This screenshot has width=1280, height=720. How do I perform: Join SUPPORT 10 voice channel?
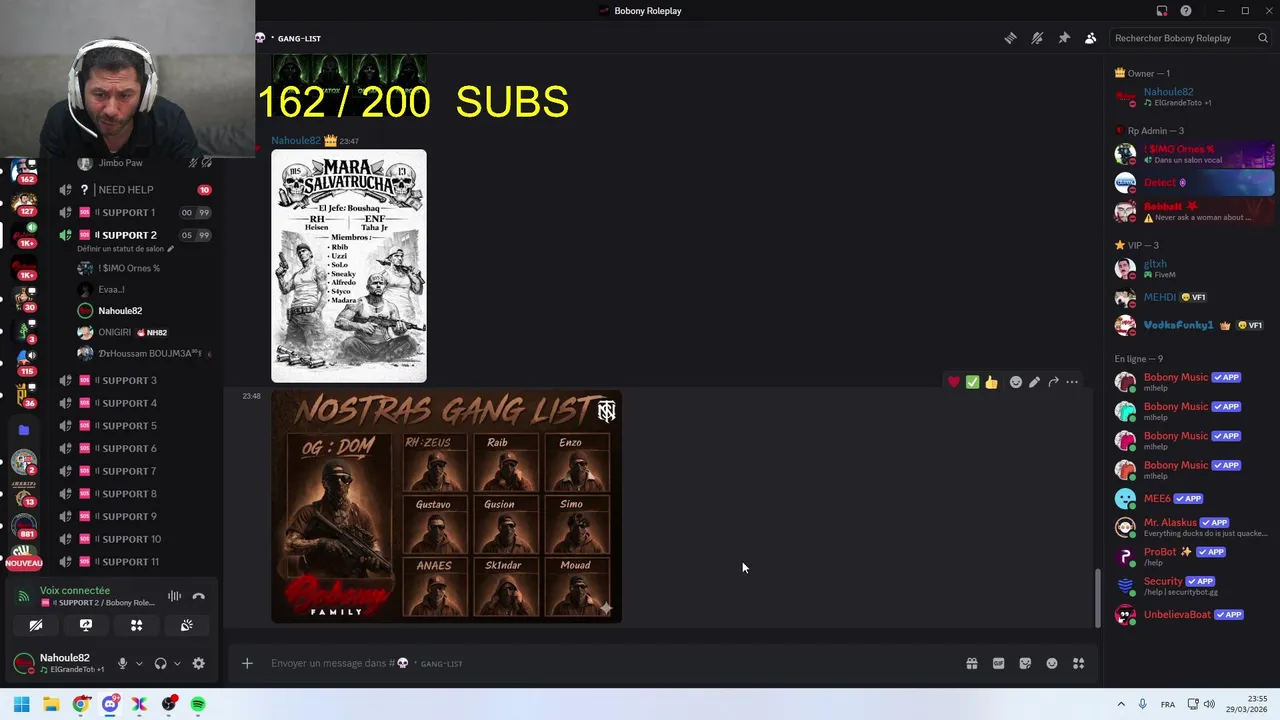[x=136, y=539]
